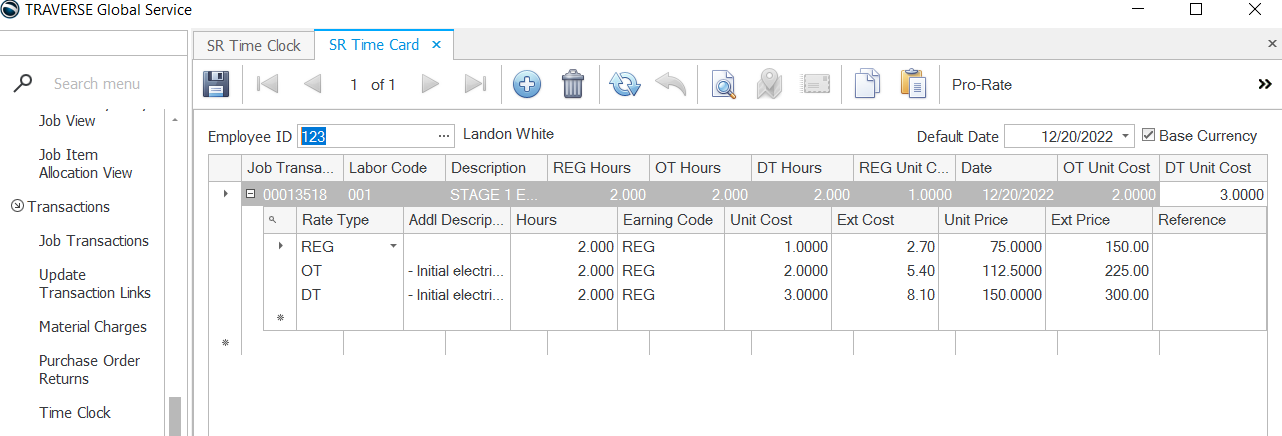
Task: Open Job View menu item
Action: 67,121
